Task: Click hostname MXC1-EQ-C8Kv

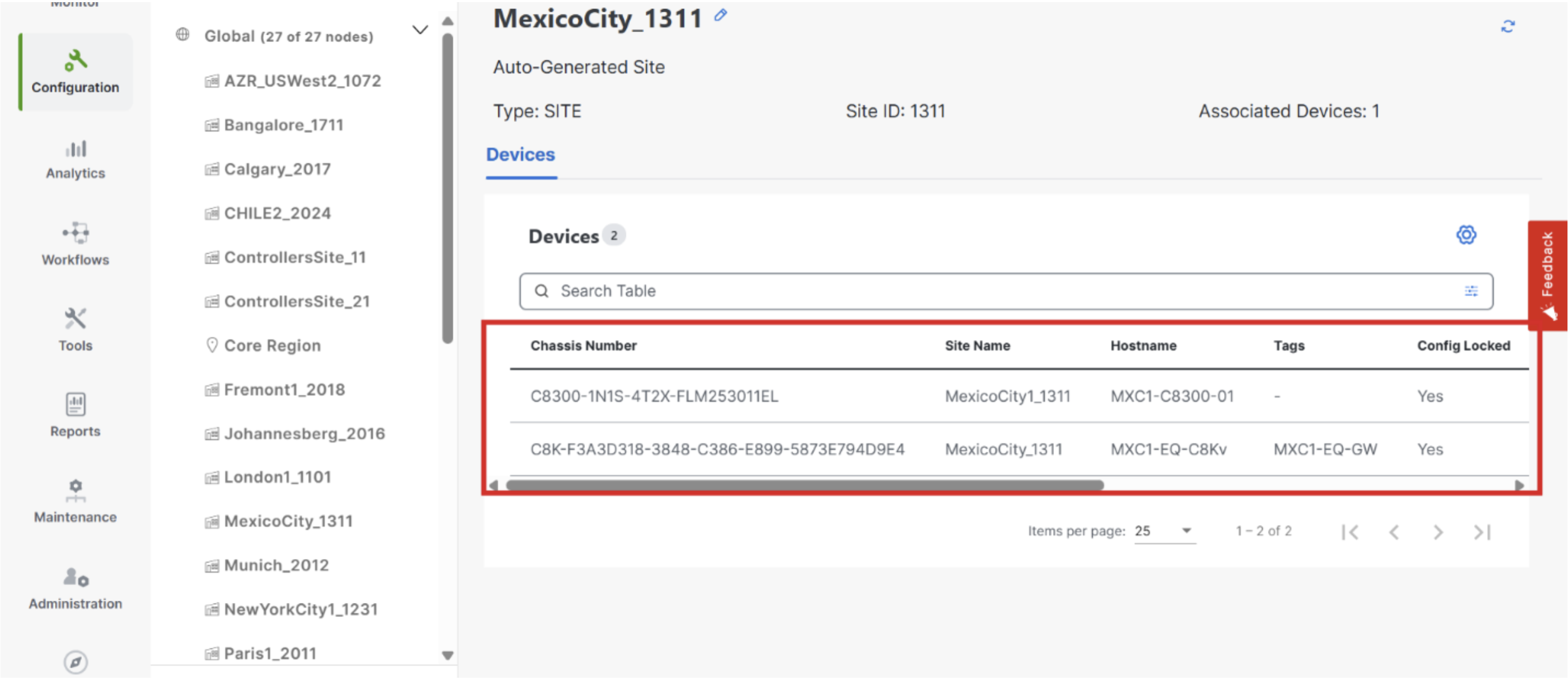Action: (1168, 449)
